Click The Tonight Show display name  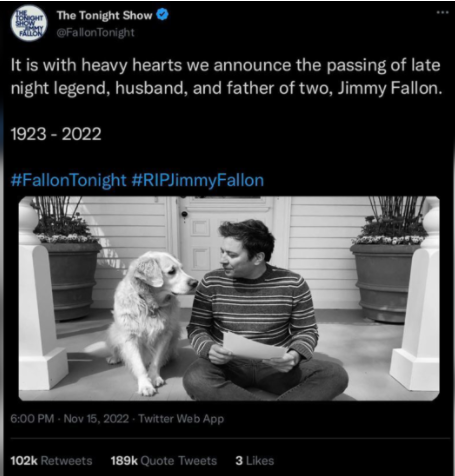(104, 15)
